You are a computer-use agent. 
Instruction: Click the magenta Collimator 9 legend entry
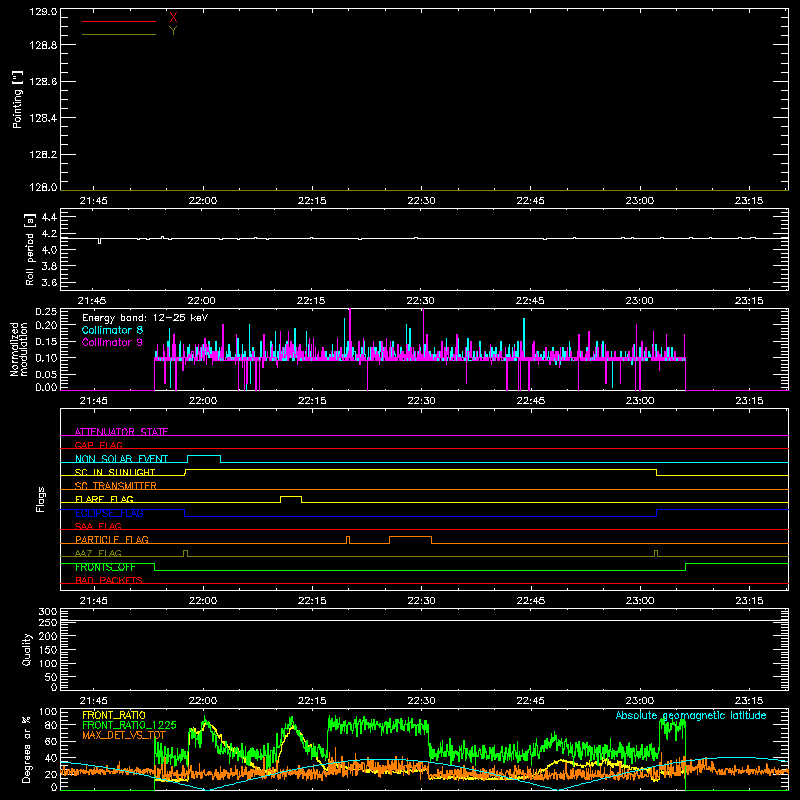[112, 342]
